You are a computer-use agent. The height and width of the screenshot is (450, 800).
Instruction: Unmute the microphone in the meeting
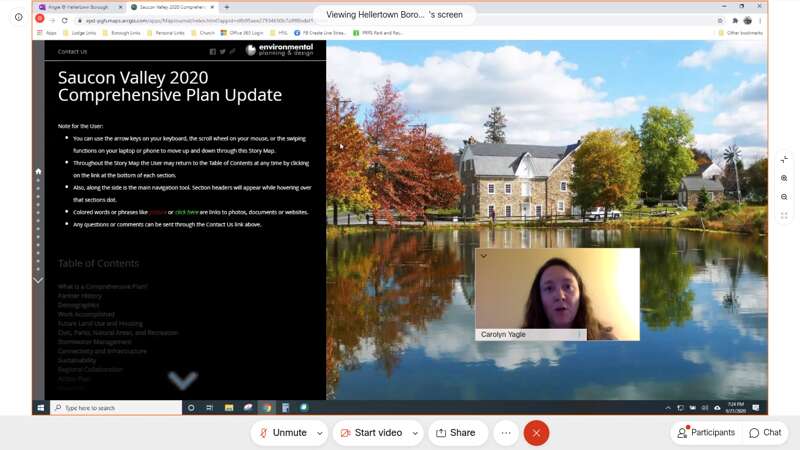[x=284, y=433]
